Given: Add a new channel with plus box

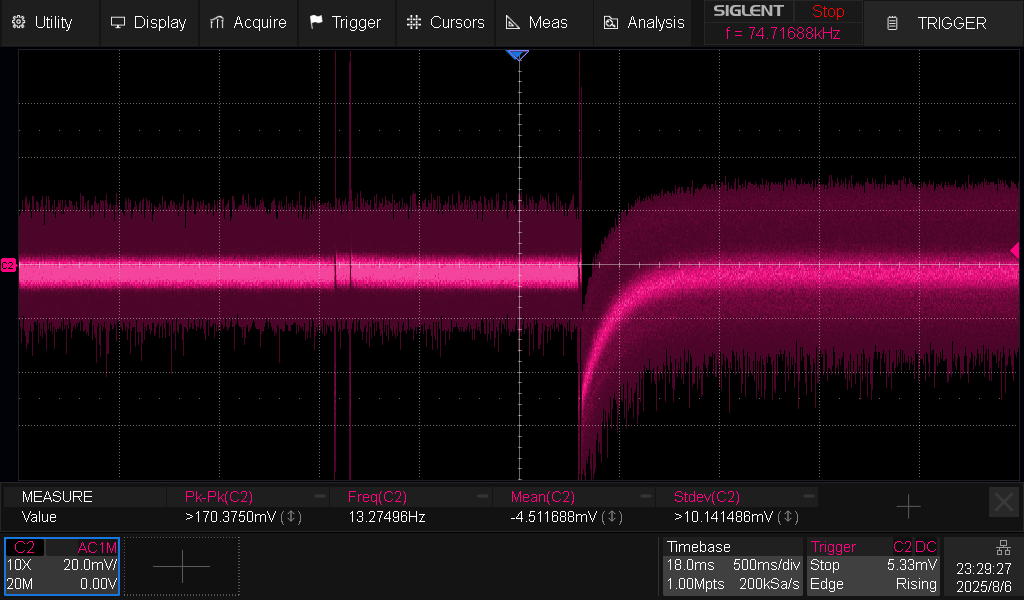Looking at the screenshot, I should click(x=182, y=566).
